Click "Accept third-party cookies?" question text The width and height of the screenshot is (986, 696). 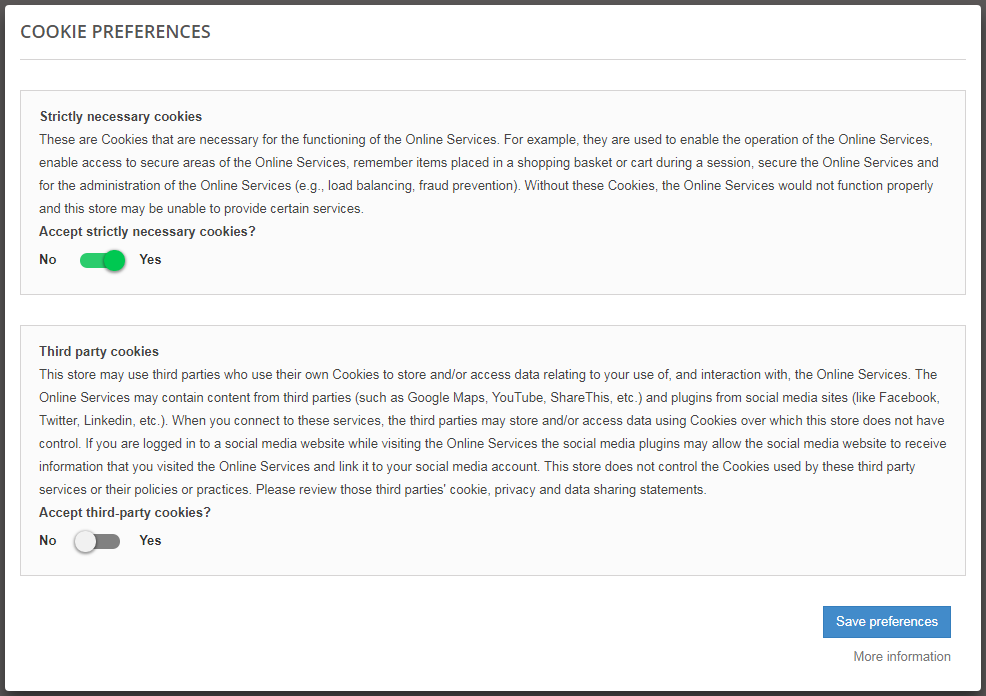coord(125,513)
